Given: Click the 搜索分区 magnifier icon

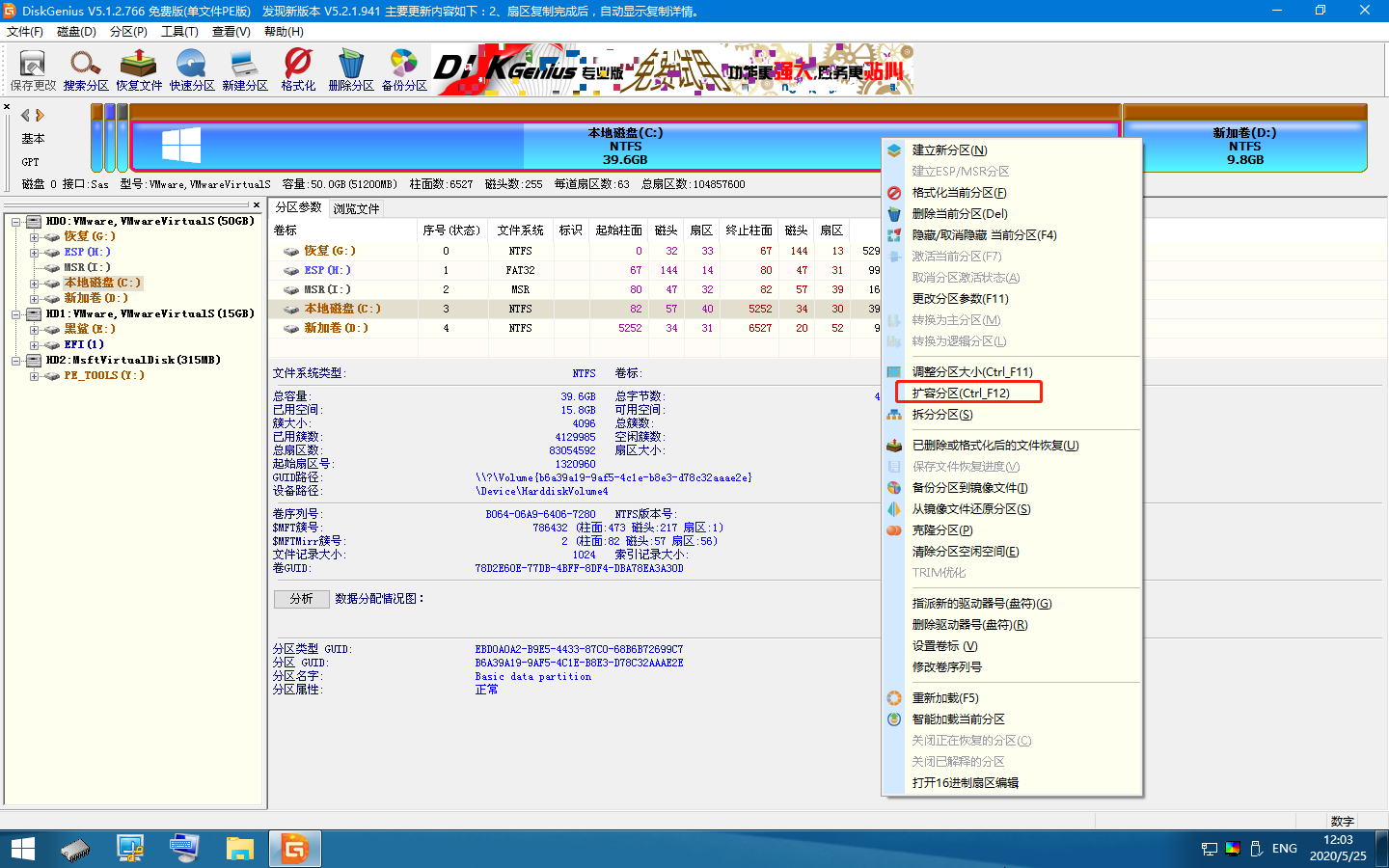Looking at the screenshot, I should 85,69.
